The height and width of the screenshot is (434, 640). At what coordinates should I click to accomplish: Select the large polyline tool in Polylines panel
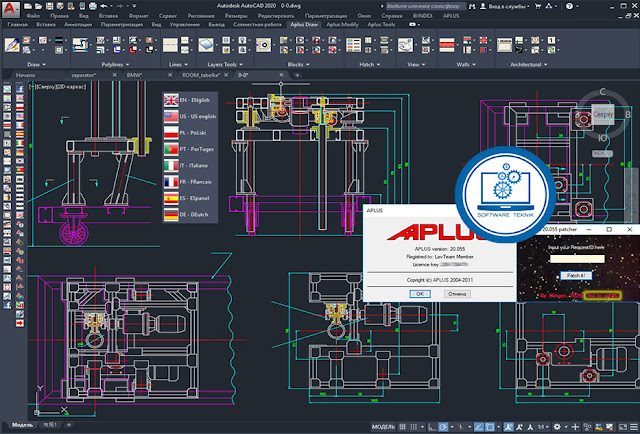point(80,45)
